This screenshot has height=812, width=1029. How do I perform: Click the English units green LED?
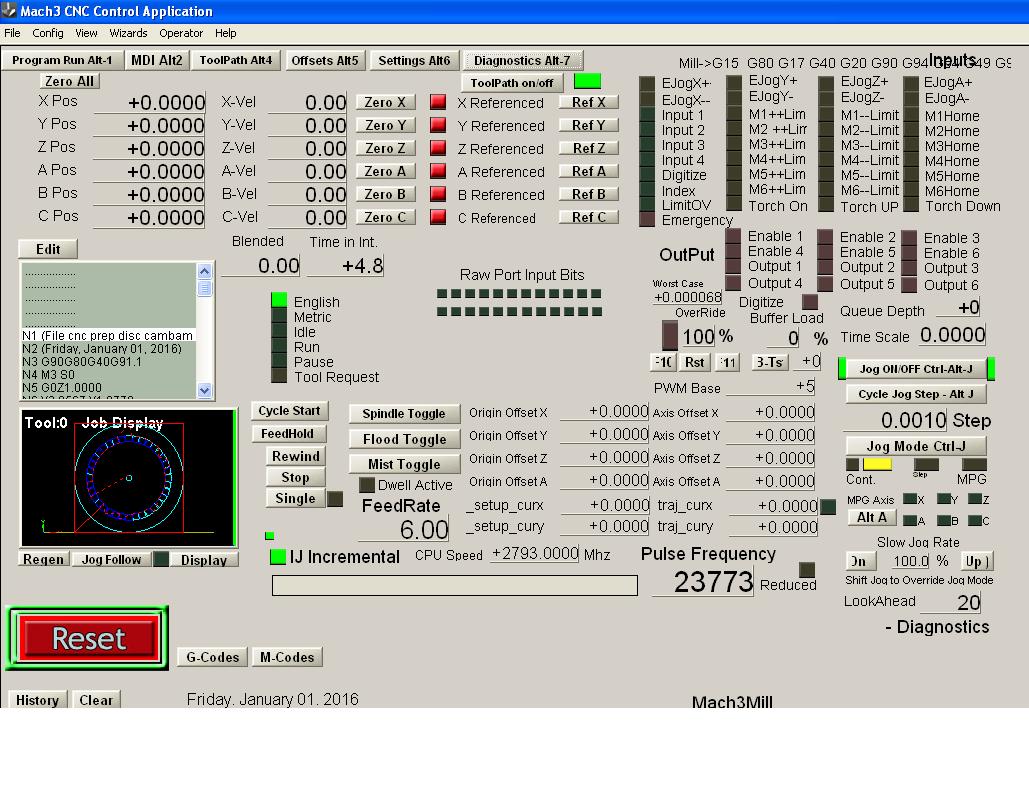[x=279, y=300]
